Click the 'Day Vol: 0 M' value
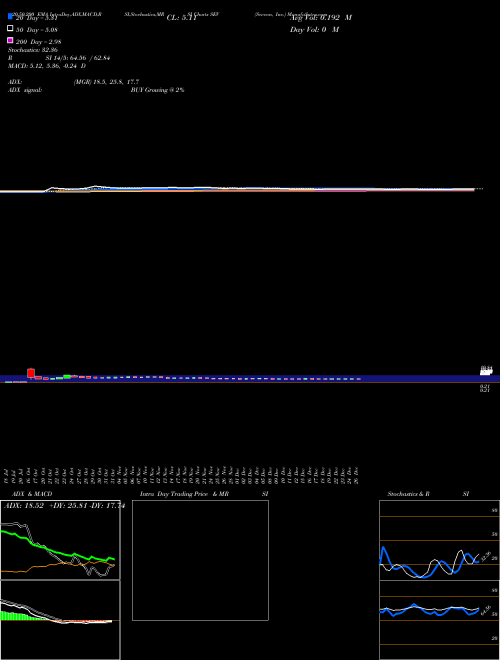Screen dimensions: 500x660 pos(314,30)
